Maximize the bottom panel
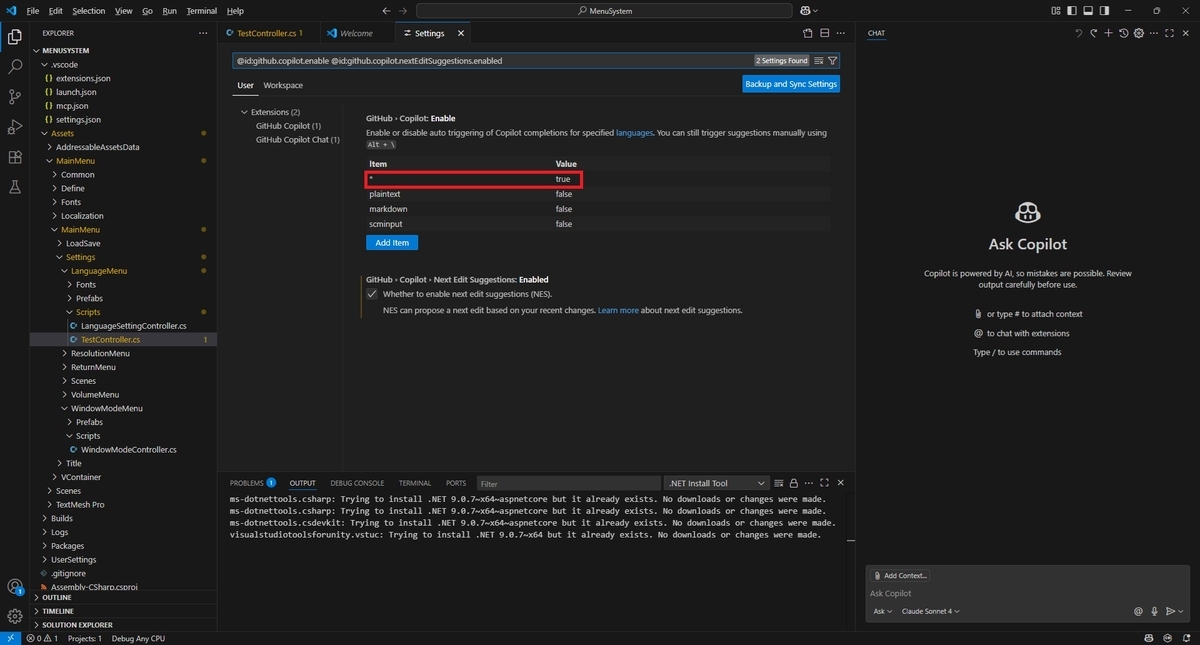This screenshot has width=1200, height=645. pyautogui.click(x=825, y=483)
